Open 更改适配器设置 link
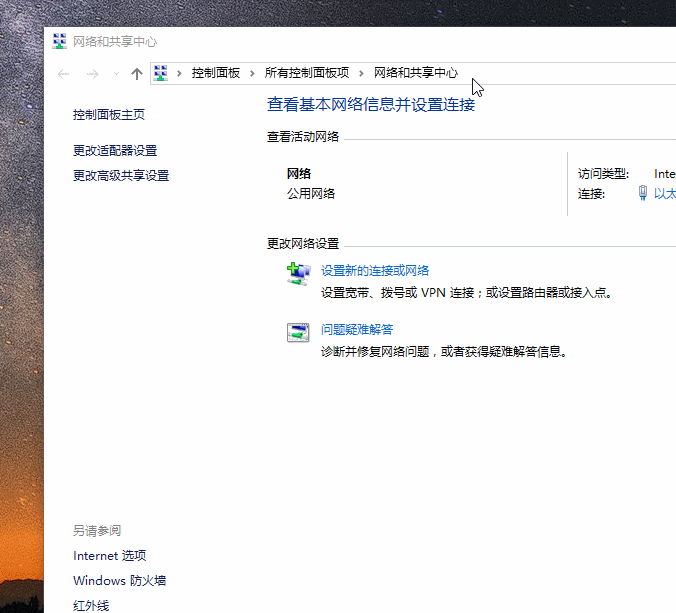 point(115,150)
